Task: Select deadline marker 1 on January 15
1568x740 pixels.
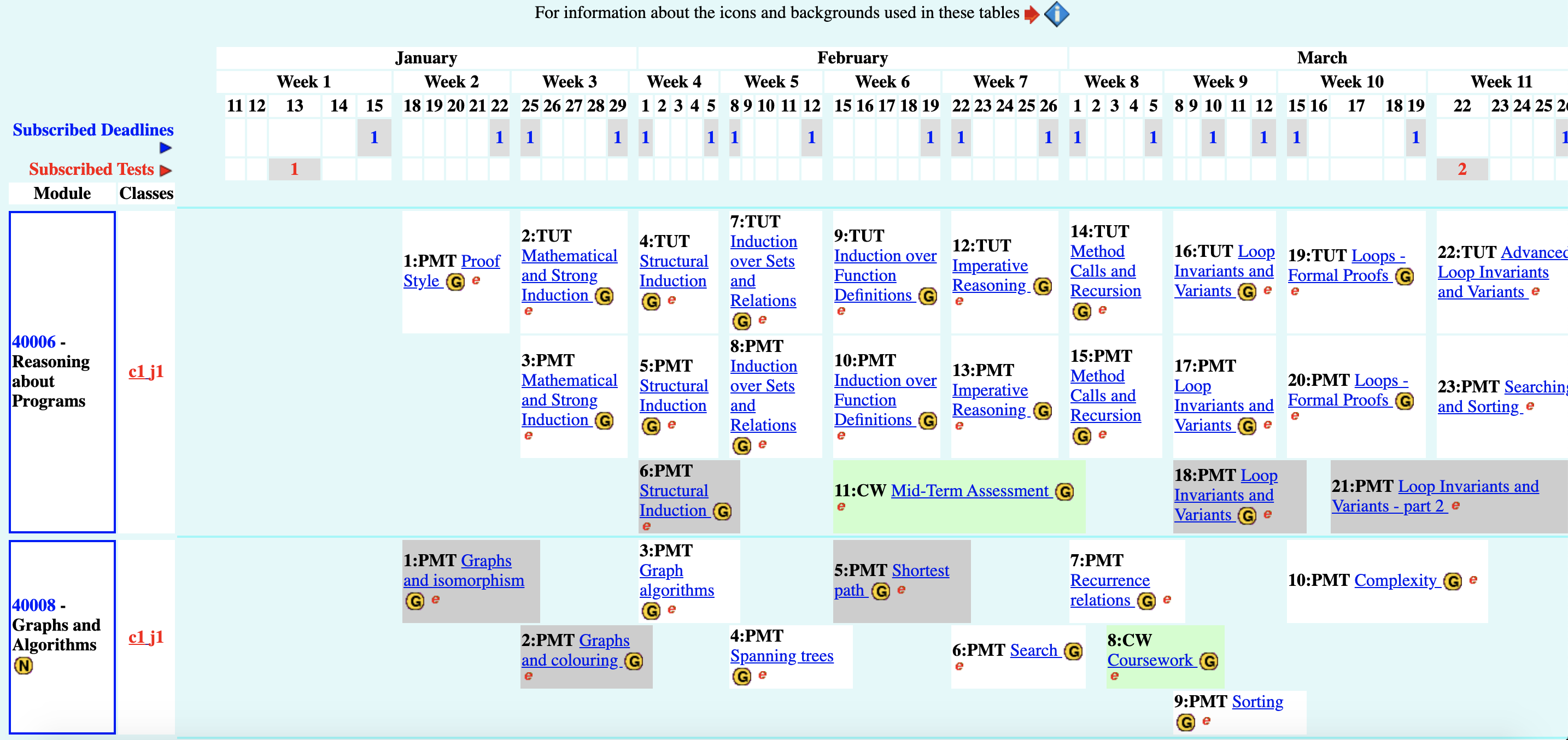Action: tap(374, 138)
